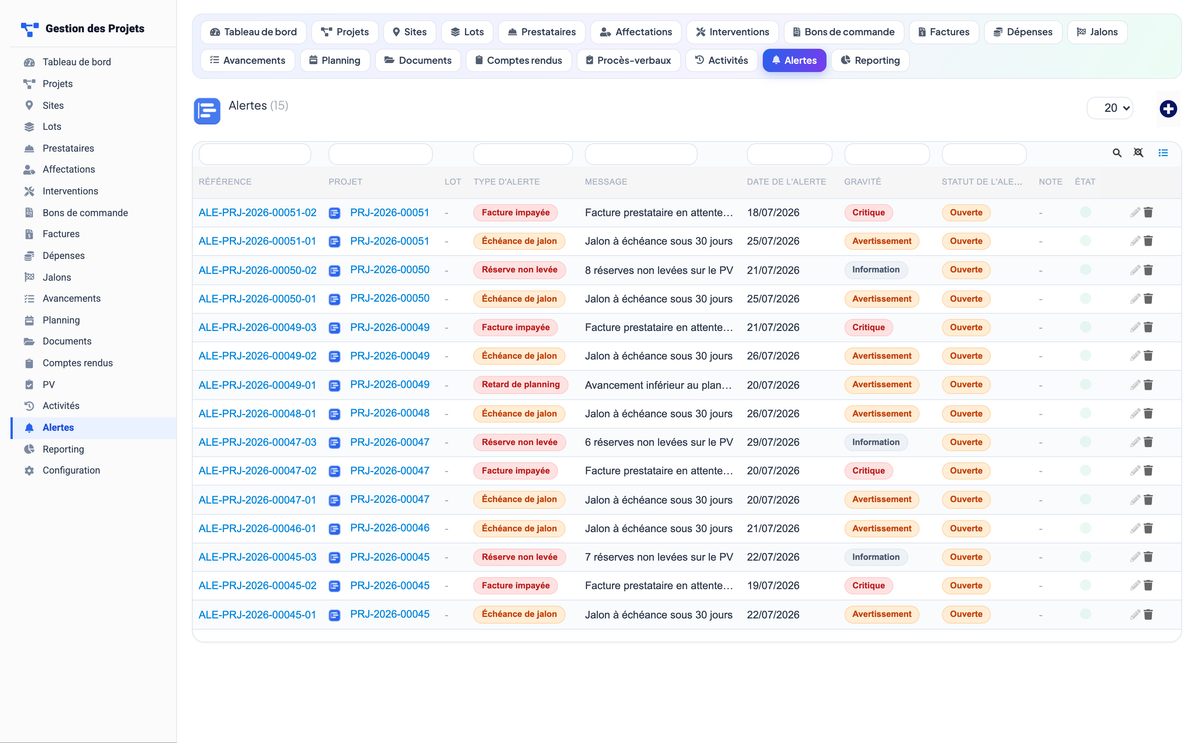Edit alert ALE-PRJ-2026-00049-01 with pencil icon

[x=1135, y=385]
